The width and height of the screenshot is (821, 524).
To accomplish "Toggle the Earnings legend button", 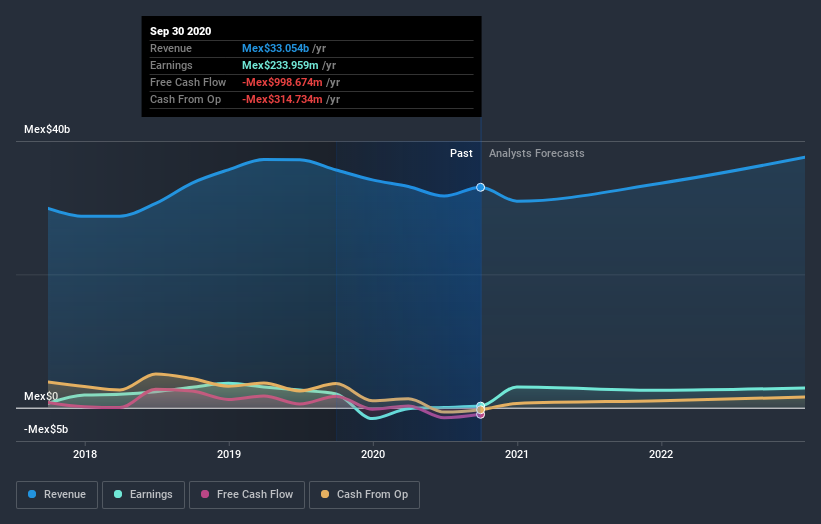I will coord(143,495).
